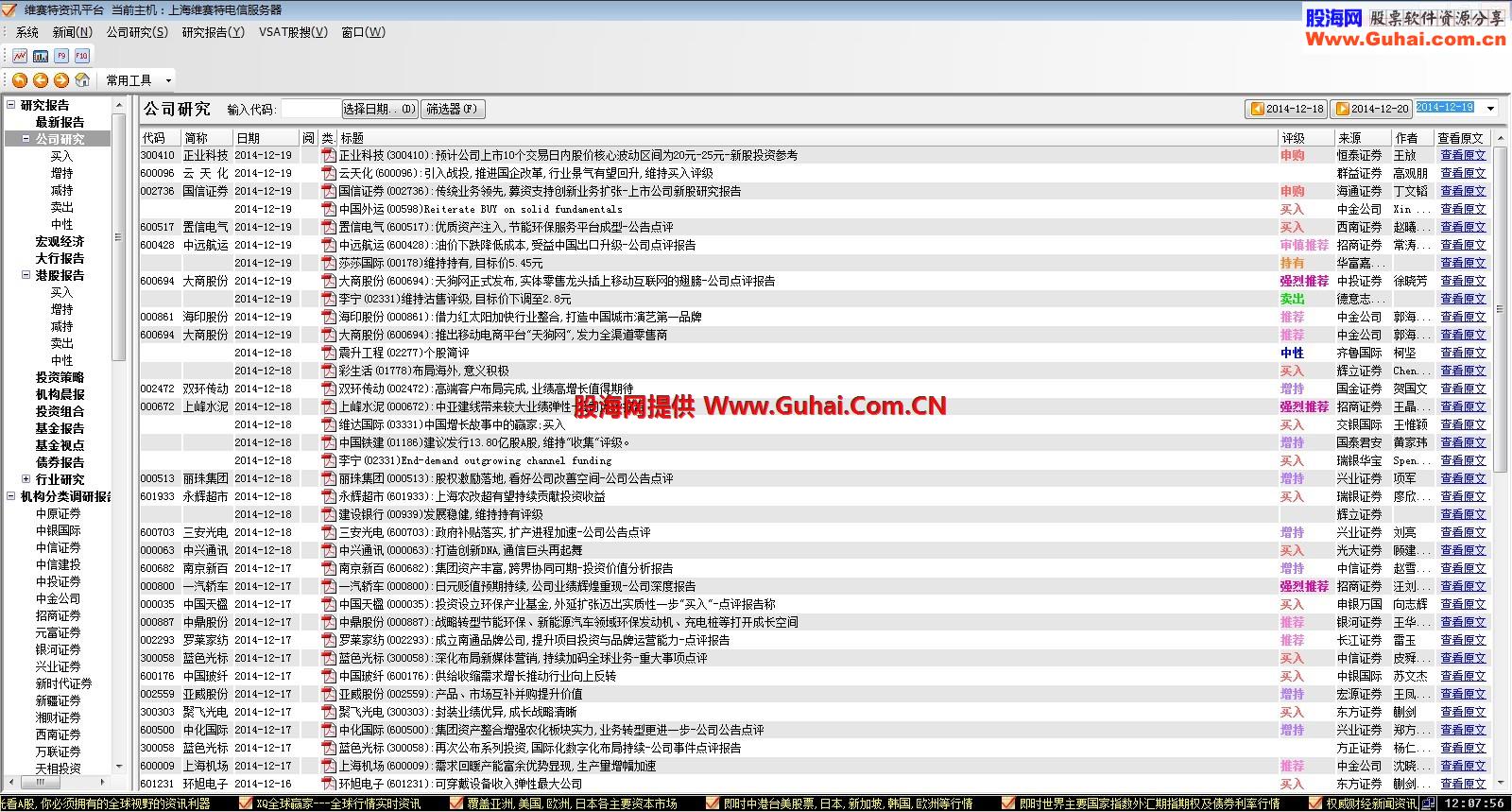
Task: Open PDF icon for 置信电气(600517) report
Action: 329,227
